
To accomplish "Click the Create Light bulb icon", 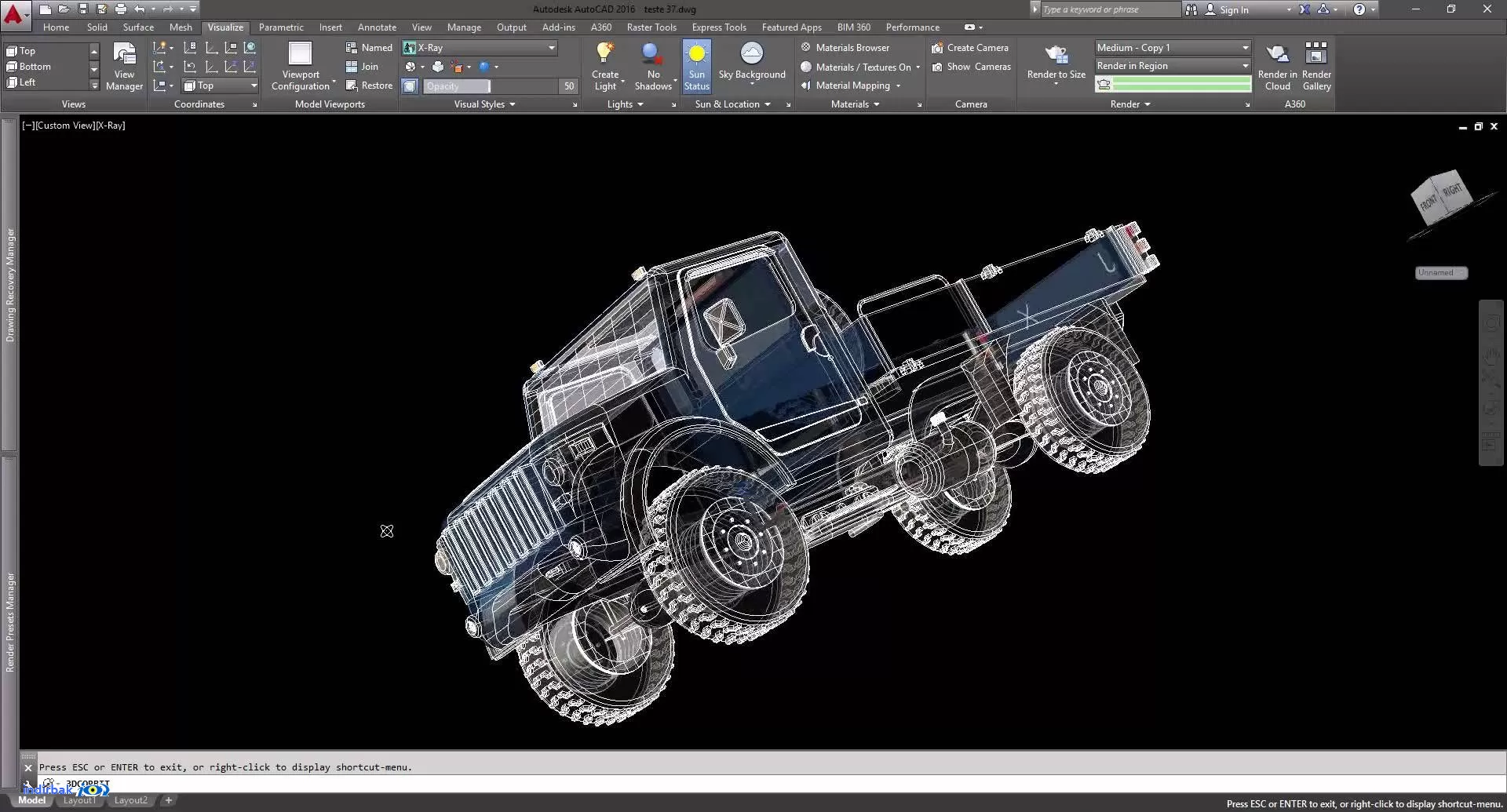I will tap(604, 53).
